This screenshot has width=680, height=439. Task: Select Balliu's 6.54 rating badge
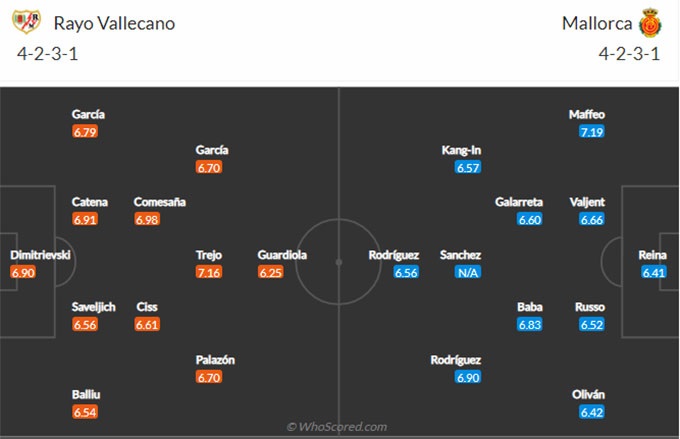tap(85, 412)
